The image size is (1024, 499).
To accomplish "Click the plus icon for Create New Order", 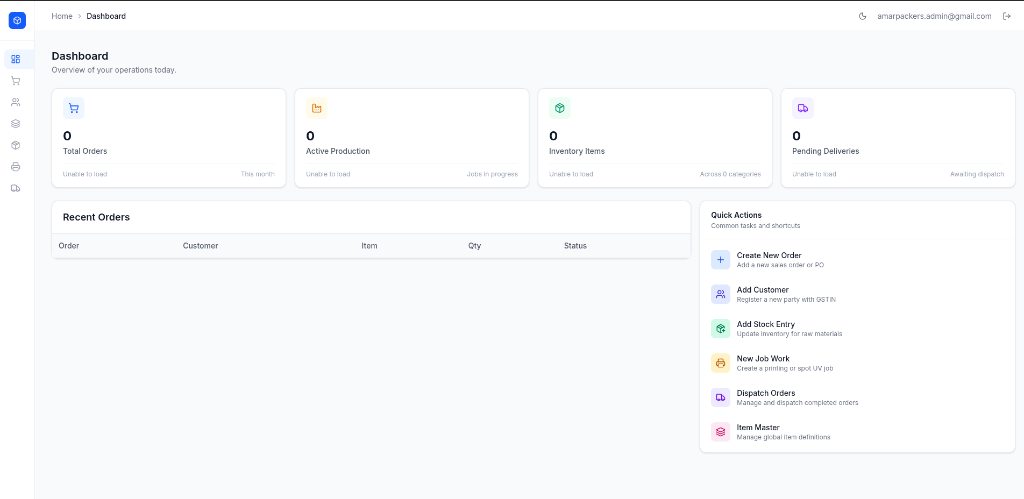I will (x=720, y=259).
